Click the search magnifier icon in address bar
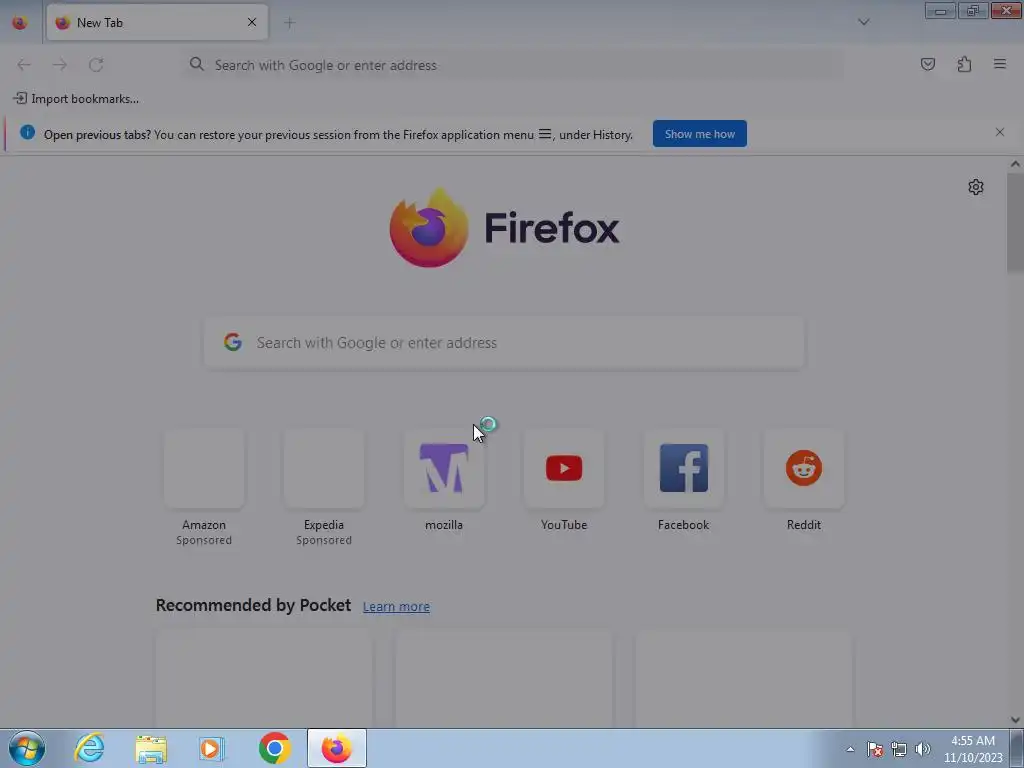The image size is (1024, 768). (197, 64)
